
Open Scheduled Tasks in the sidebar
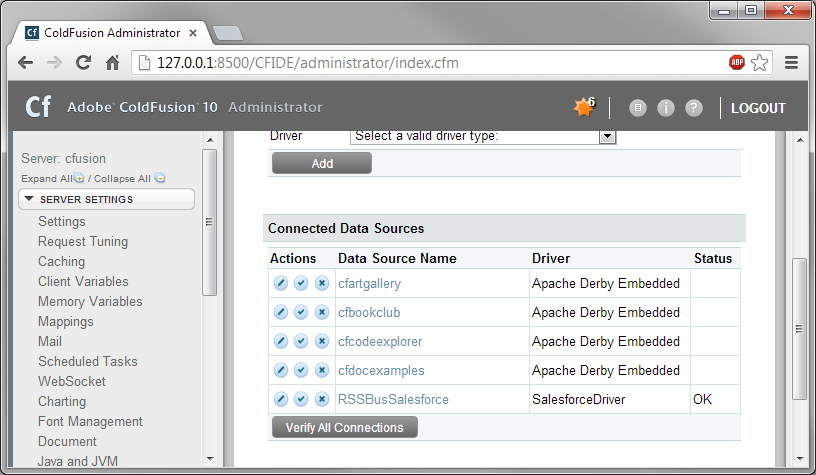88,361
